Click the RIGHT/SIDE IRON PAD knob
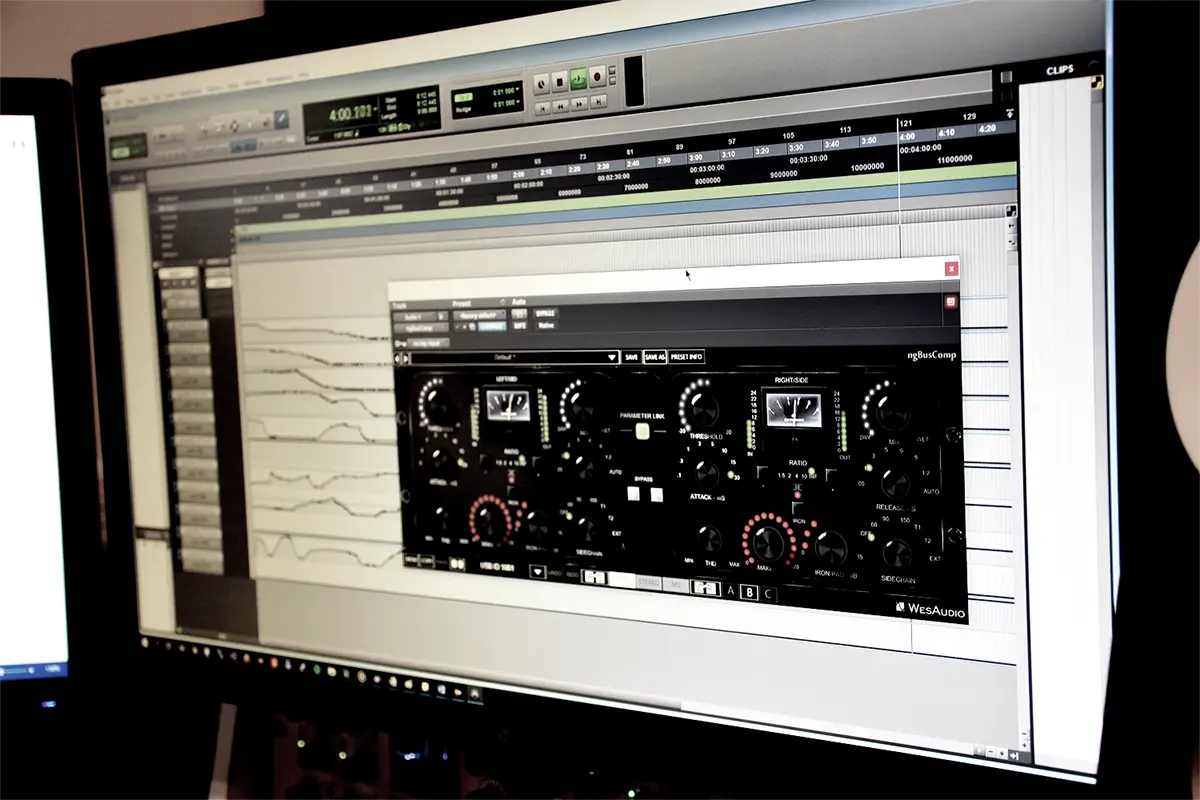Viewport: 1200px width, 800px height. coord(830,547)
